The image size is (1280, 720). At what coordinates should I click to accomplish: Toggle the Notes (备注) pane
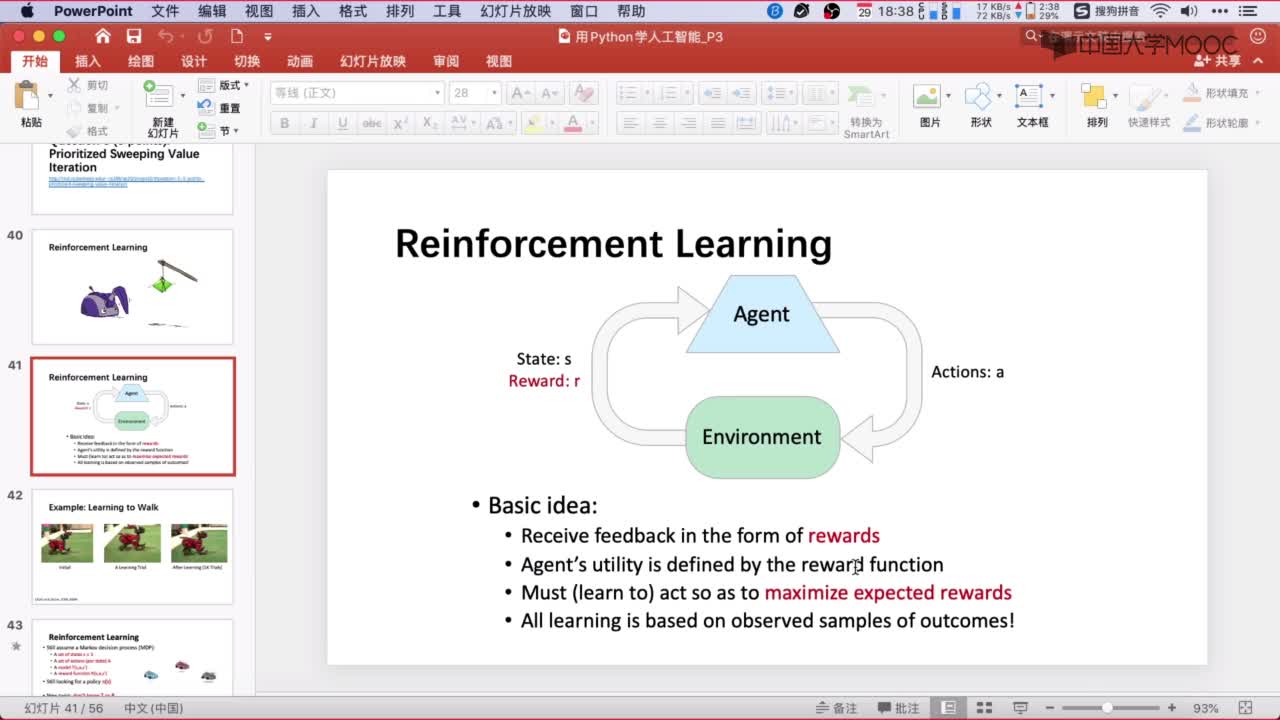(835, 708)
